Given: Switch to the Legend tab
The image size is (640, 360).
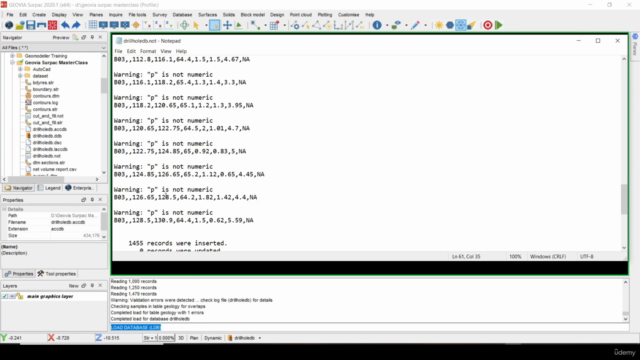Looking at the screenshot, I should coord(49,188).
